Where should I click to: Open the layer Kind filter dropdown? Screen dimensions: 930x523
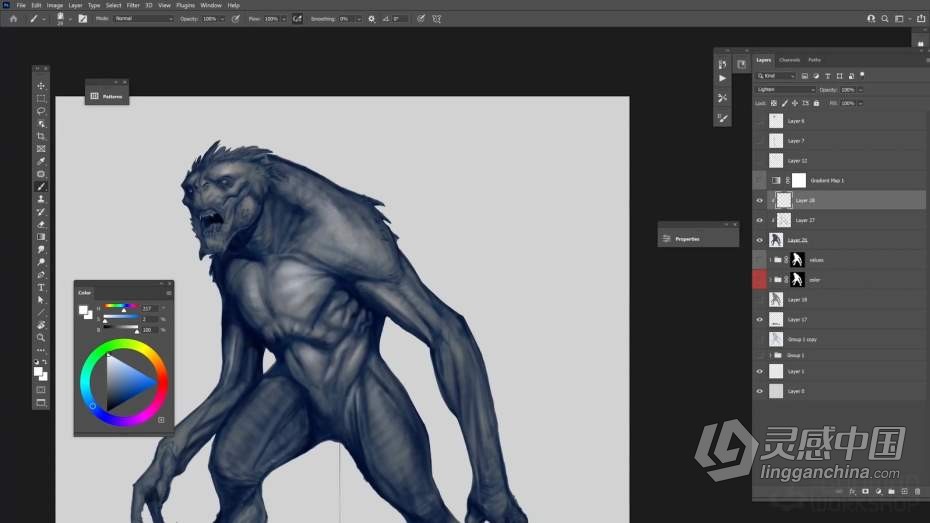[x=775, y=76]
